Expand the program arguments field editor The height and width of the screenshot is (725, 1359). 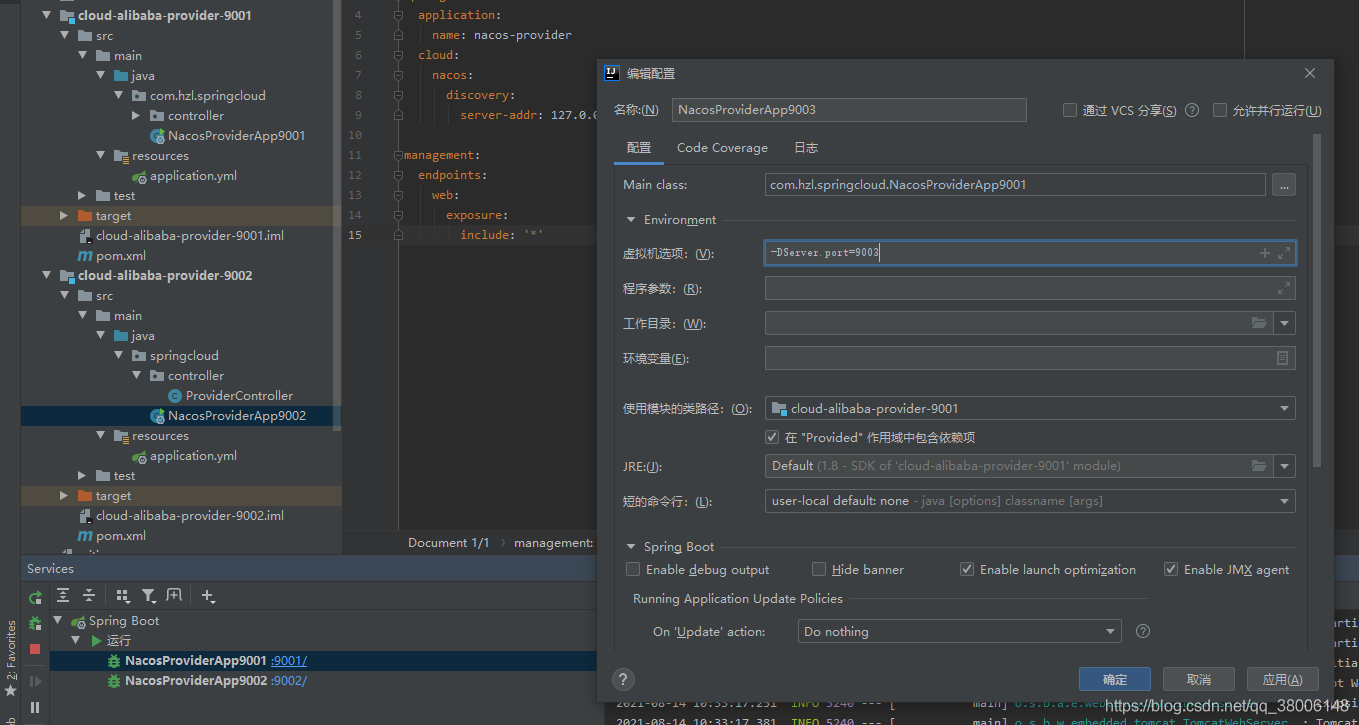coord(1284,288)
